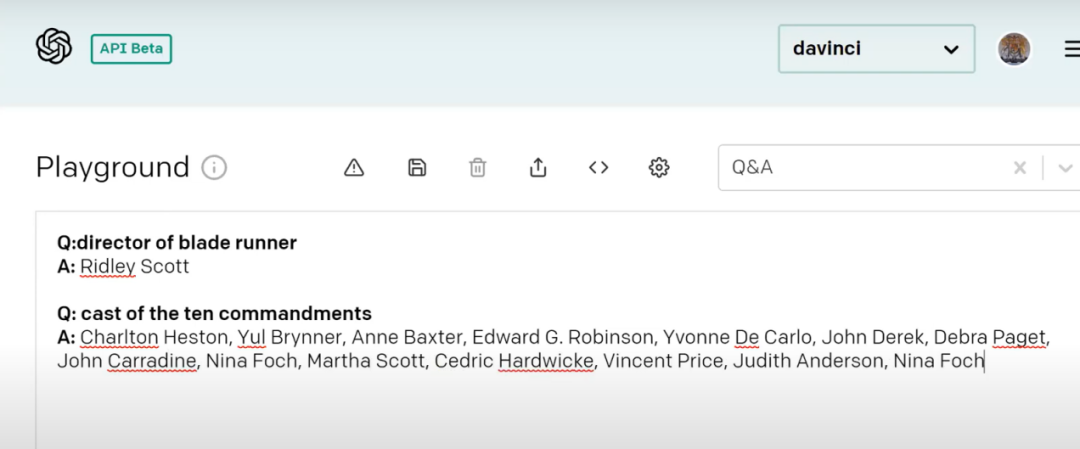Click the Playground heading

tap(112, 167)
